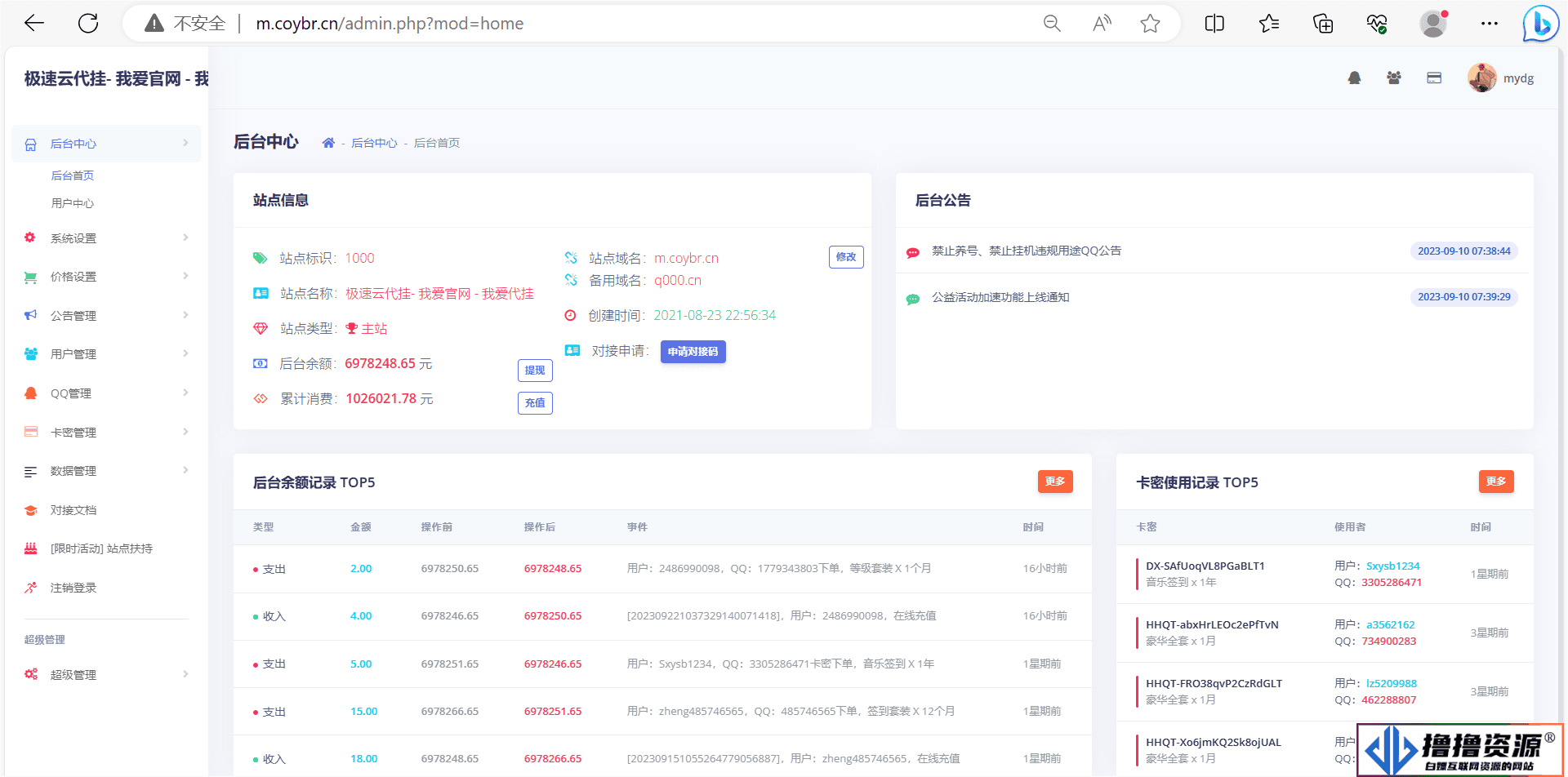
Task: Click the 系统设置 gear icon
Action: [x=30, y=238]
